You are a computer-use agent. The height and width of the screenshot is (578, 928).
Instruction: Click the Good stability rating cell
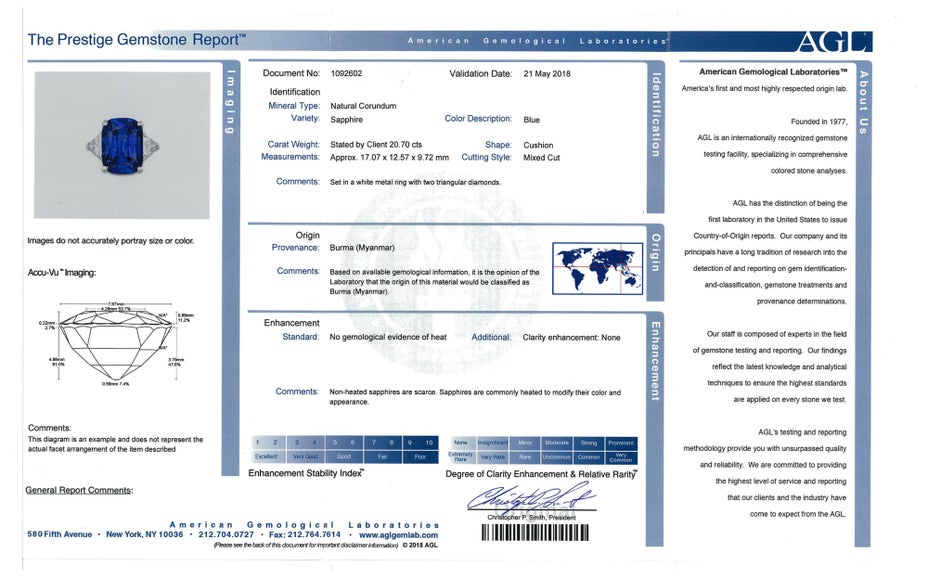point(344,457)
